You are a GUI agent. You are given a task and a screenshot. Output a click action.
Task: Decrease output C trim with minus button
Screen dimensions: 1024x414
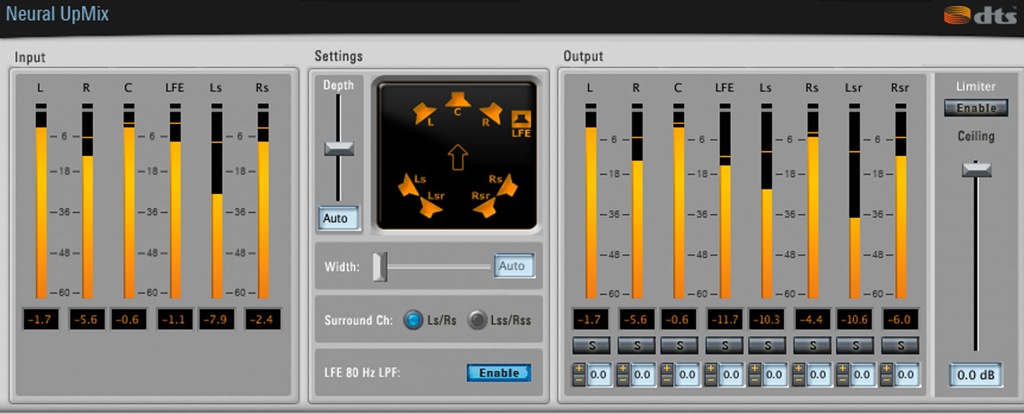667,380
